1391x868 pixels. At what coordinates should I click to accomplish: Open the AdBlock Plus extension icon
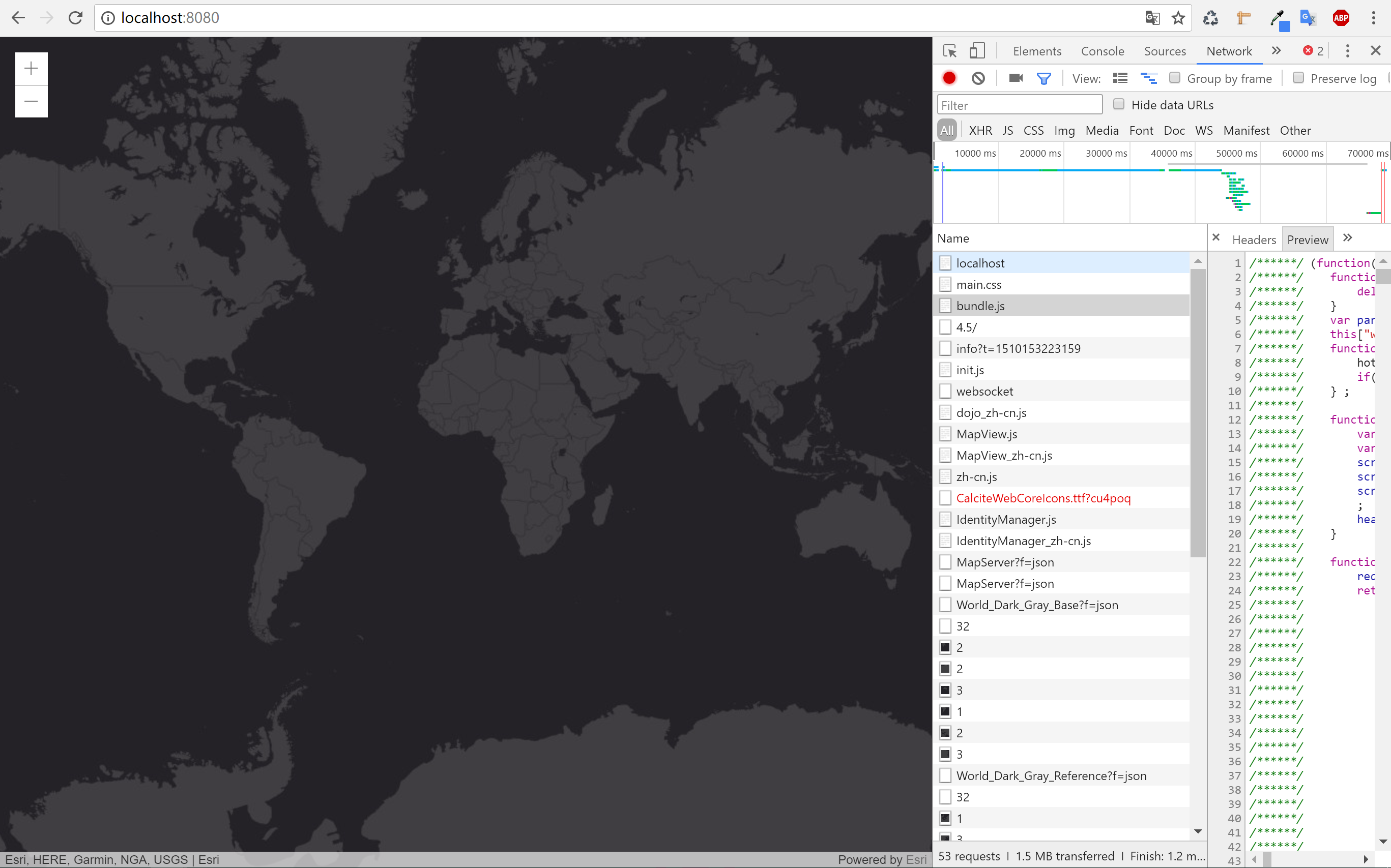pos(1341,18)
